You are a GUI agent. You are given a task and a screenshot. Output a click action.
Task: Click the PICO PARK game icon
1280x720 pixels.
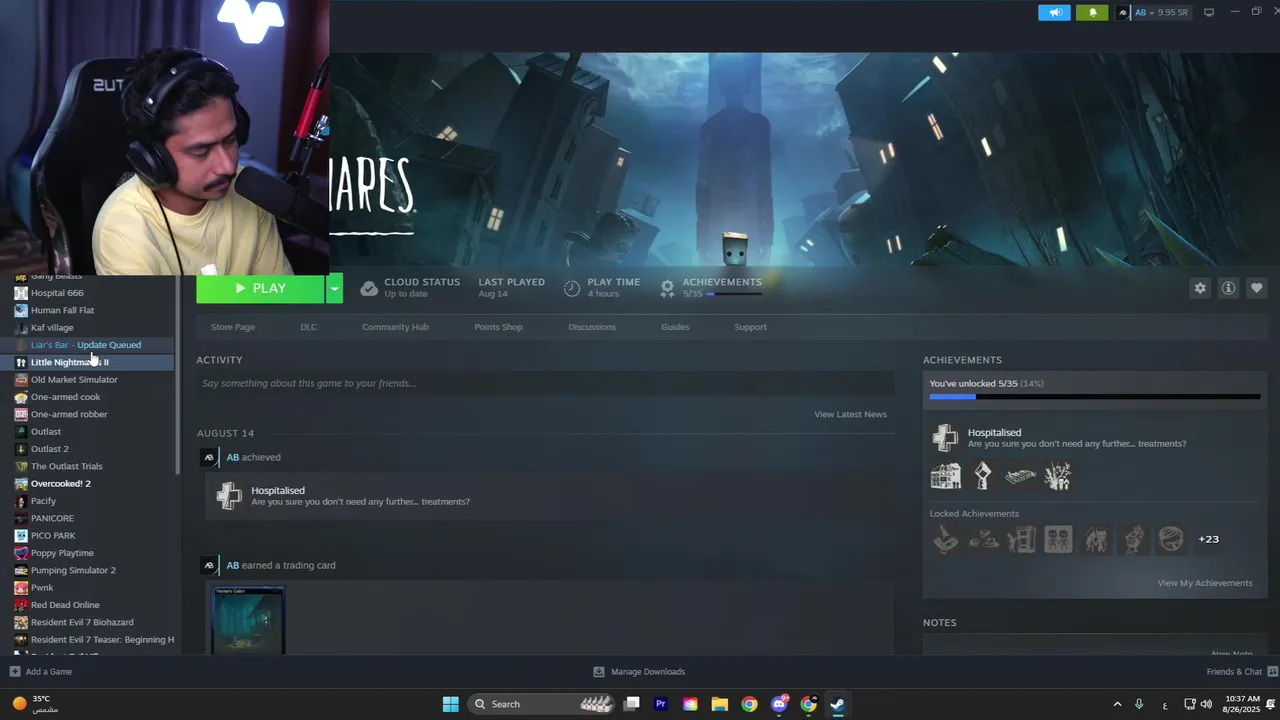[x=21, y=535]
